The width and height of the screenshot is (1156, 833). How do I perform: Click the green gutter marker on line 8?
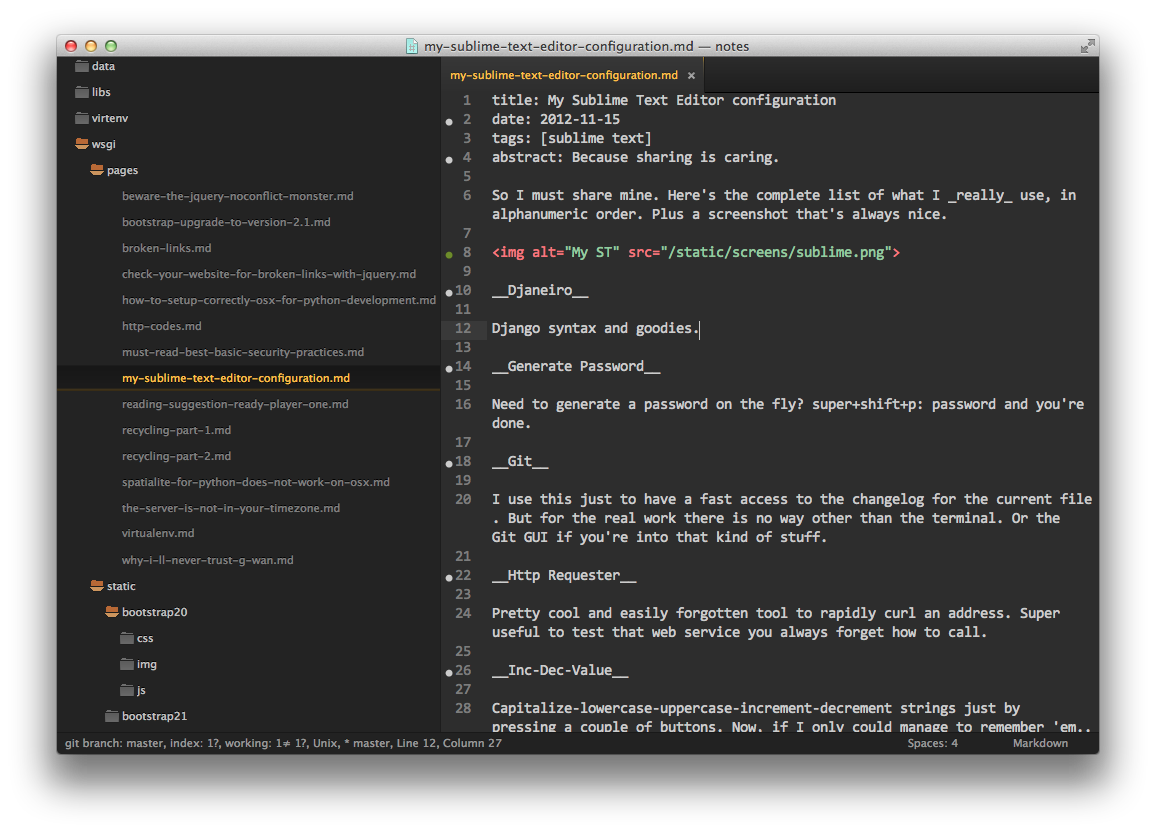(x=449, y=254)
